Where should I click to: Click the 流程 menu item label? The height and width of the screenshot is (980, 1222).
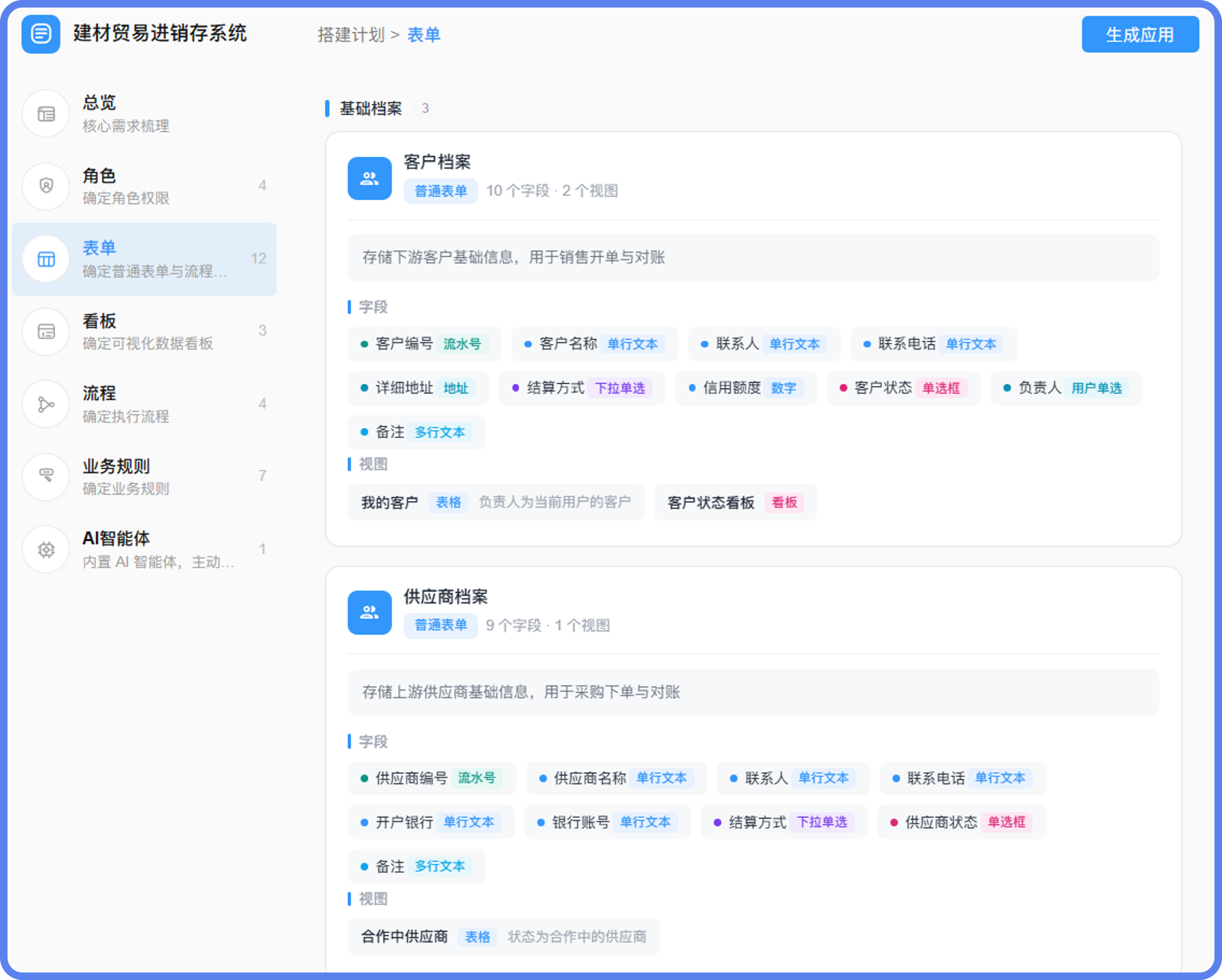(99, 393)
